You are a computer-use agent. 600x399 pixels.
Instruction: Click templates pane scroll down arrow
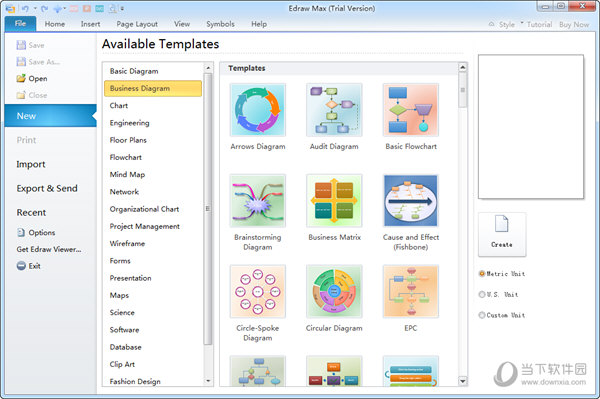coord(462,381)
